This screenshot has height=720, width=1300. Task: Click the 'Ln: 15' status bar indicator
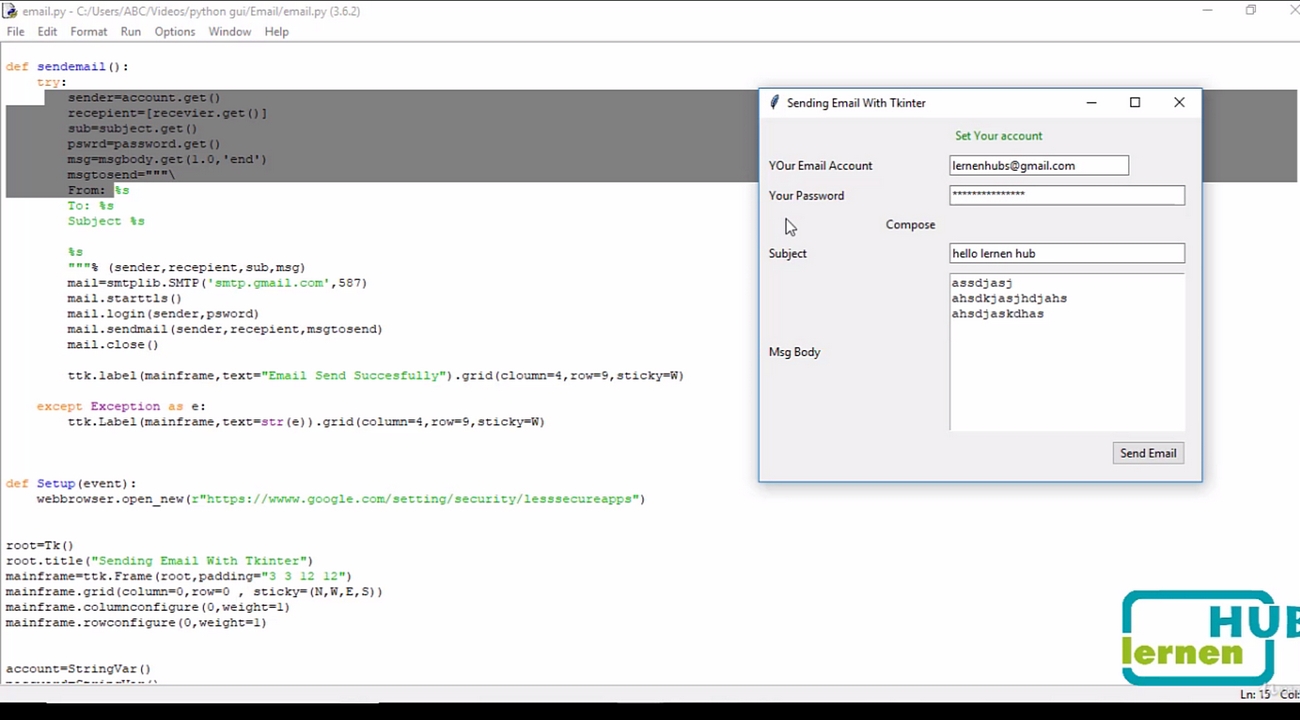1254,694
